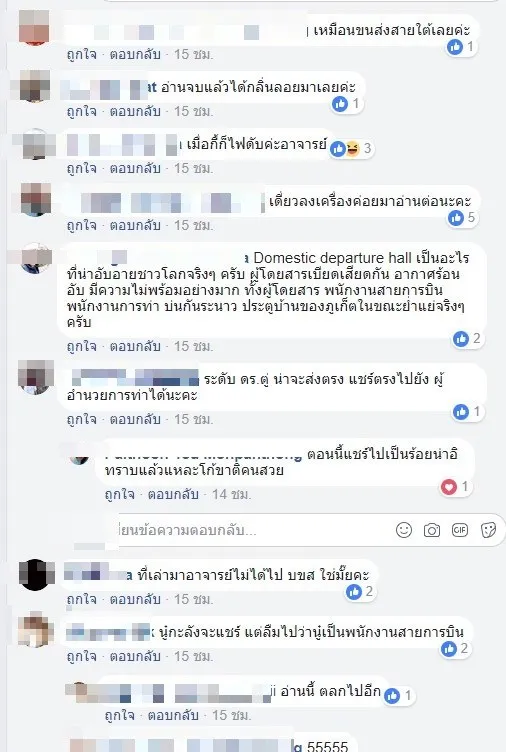The image size is (506, 752).
Task: Reply to the เมื่อกี้ก็ไฟดับ comment
Action: click(135, 168)
